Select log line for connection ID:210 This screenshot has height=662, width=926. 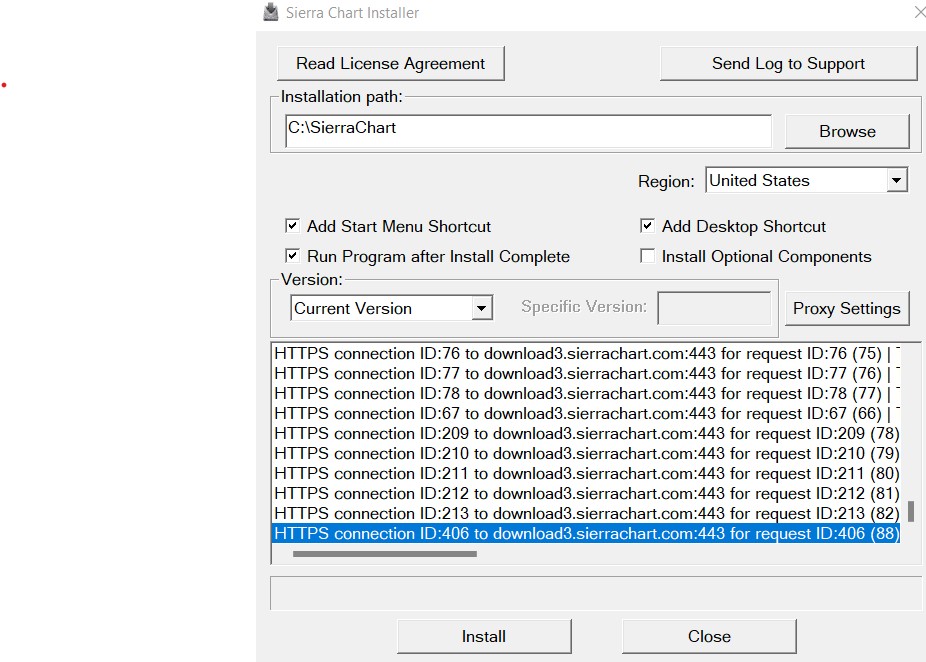pos(587,454)
